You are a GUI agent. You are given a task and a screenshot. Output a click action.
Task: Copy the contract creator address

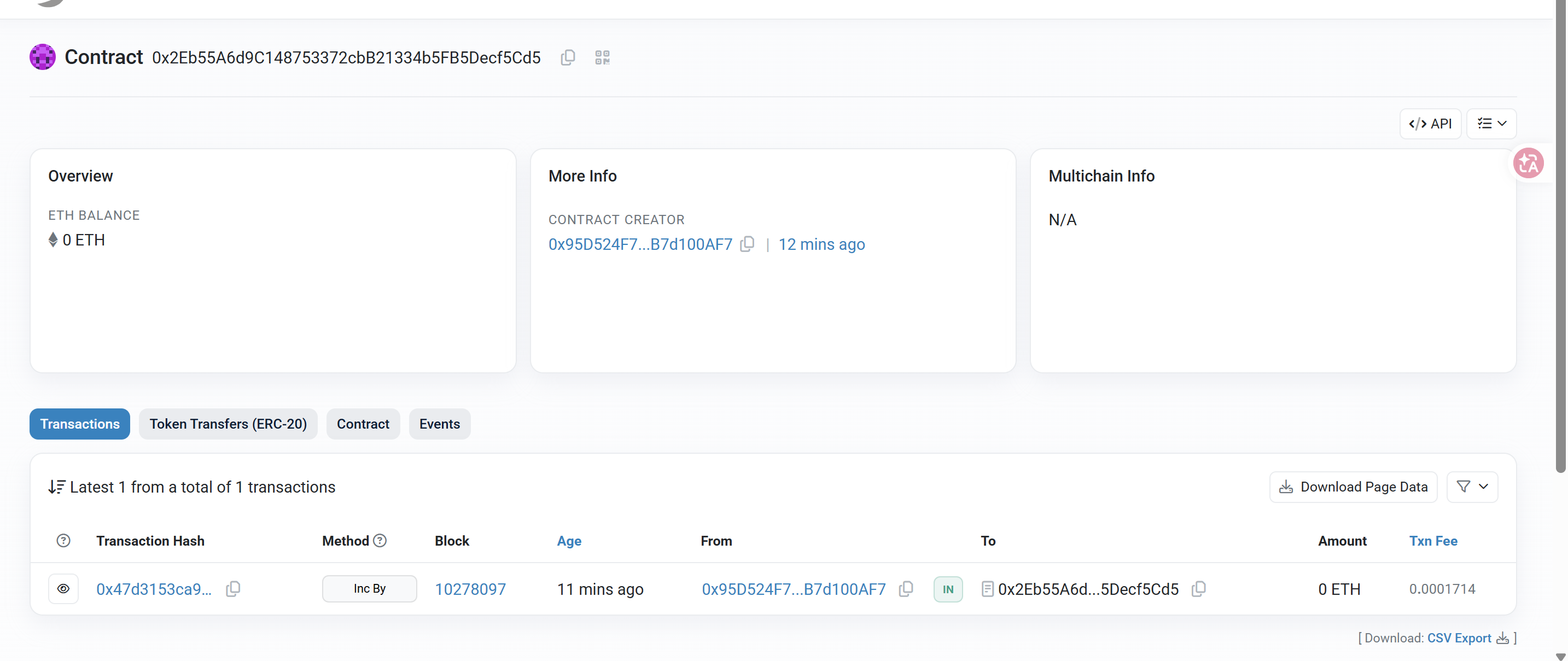point(747,244)
